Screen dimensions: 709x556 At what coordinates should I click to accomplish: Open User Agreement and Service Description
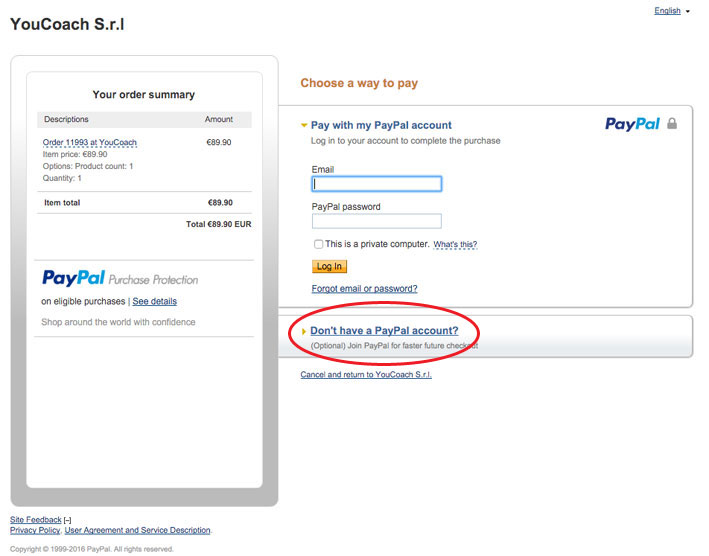137,530
